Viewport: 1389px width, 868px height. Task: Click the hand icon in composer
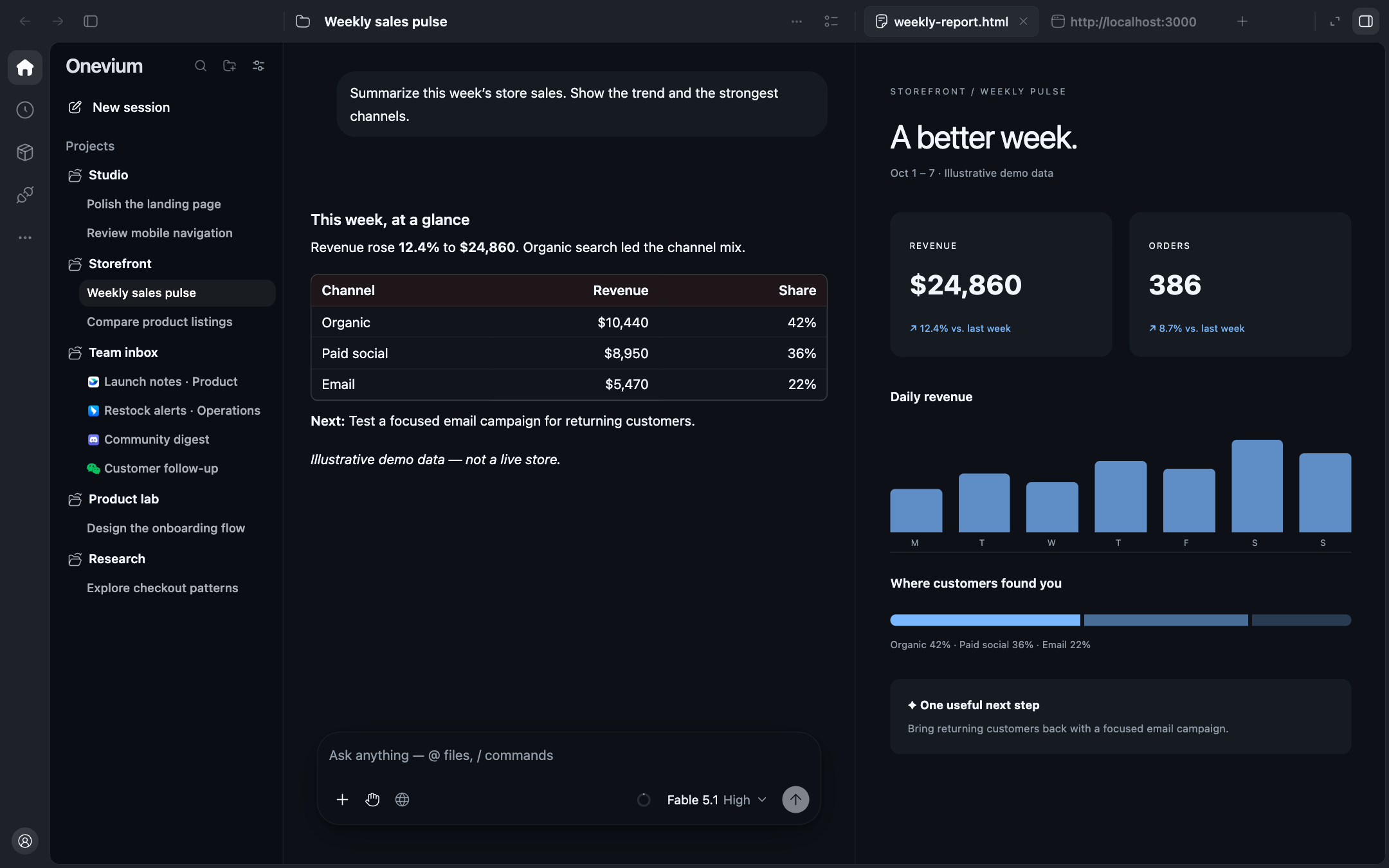[x=372, y=799]
